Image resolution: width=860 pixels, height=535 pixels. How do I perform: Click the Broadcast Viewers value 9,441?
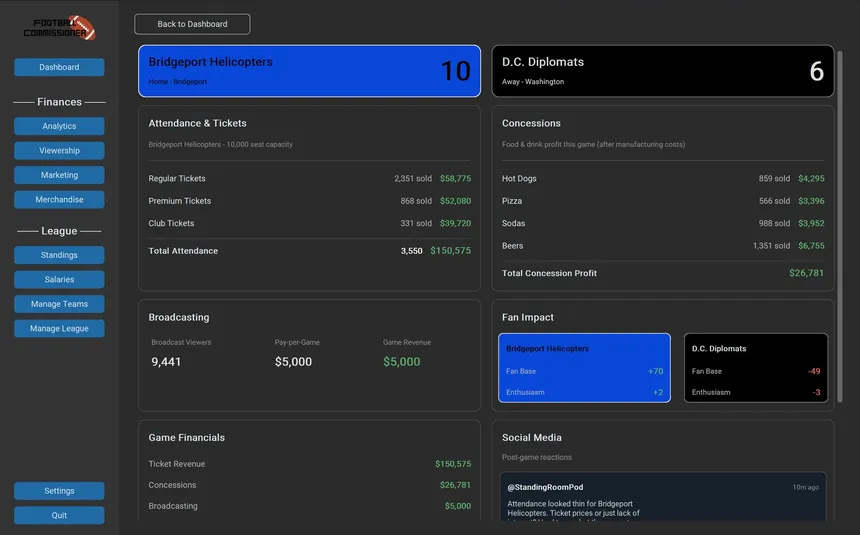(x=166, y=362)
